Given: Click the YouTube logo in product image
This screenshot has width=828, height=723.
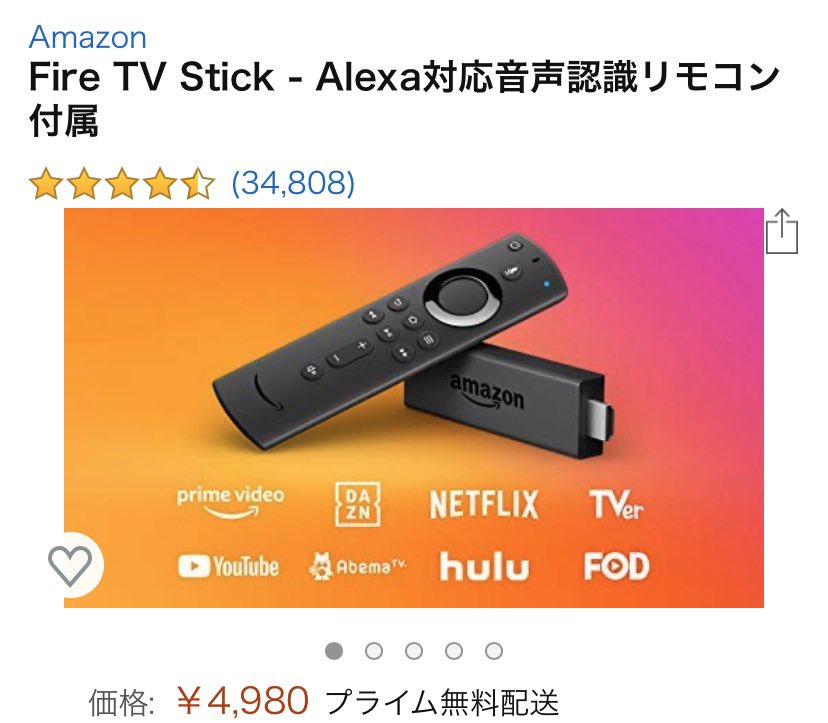Looking at the screenshot, I should [228, 567].
